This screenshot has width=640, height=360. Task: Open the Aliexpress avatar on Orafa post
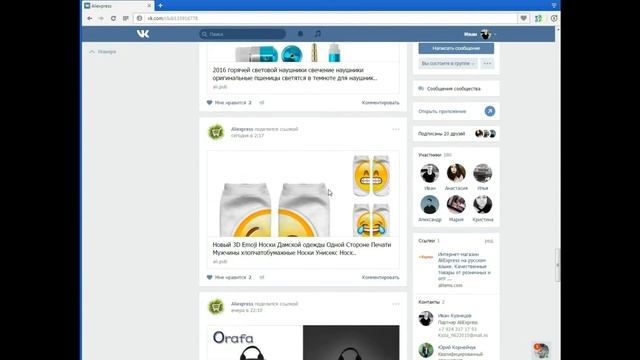pos(216,307)
